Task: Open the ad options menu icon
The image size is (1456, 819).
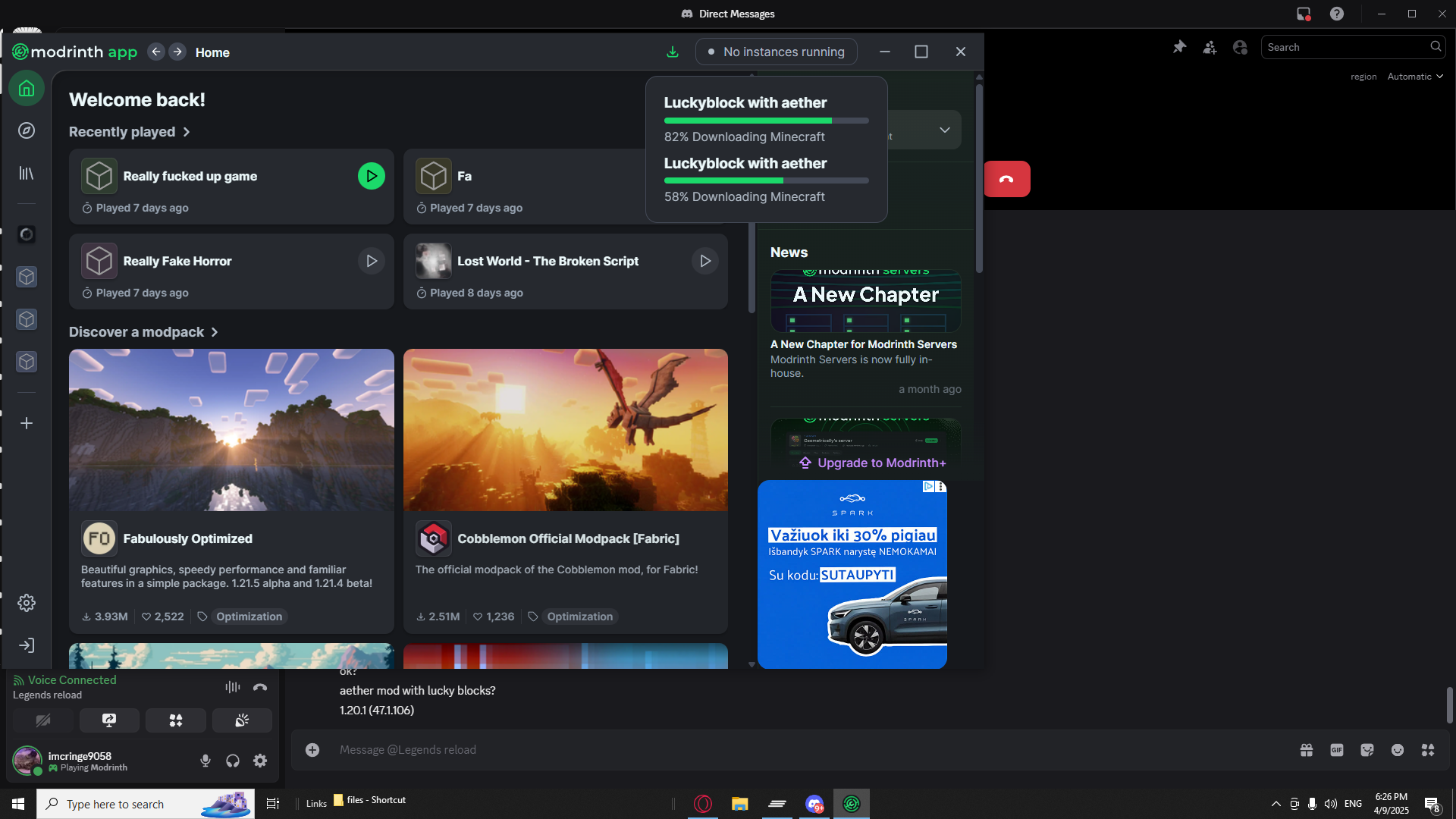Action: [x=940, y=487]
